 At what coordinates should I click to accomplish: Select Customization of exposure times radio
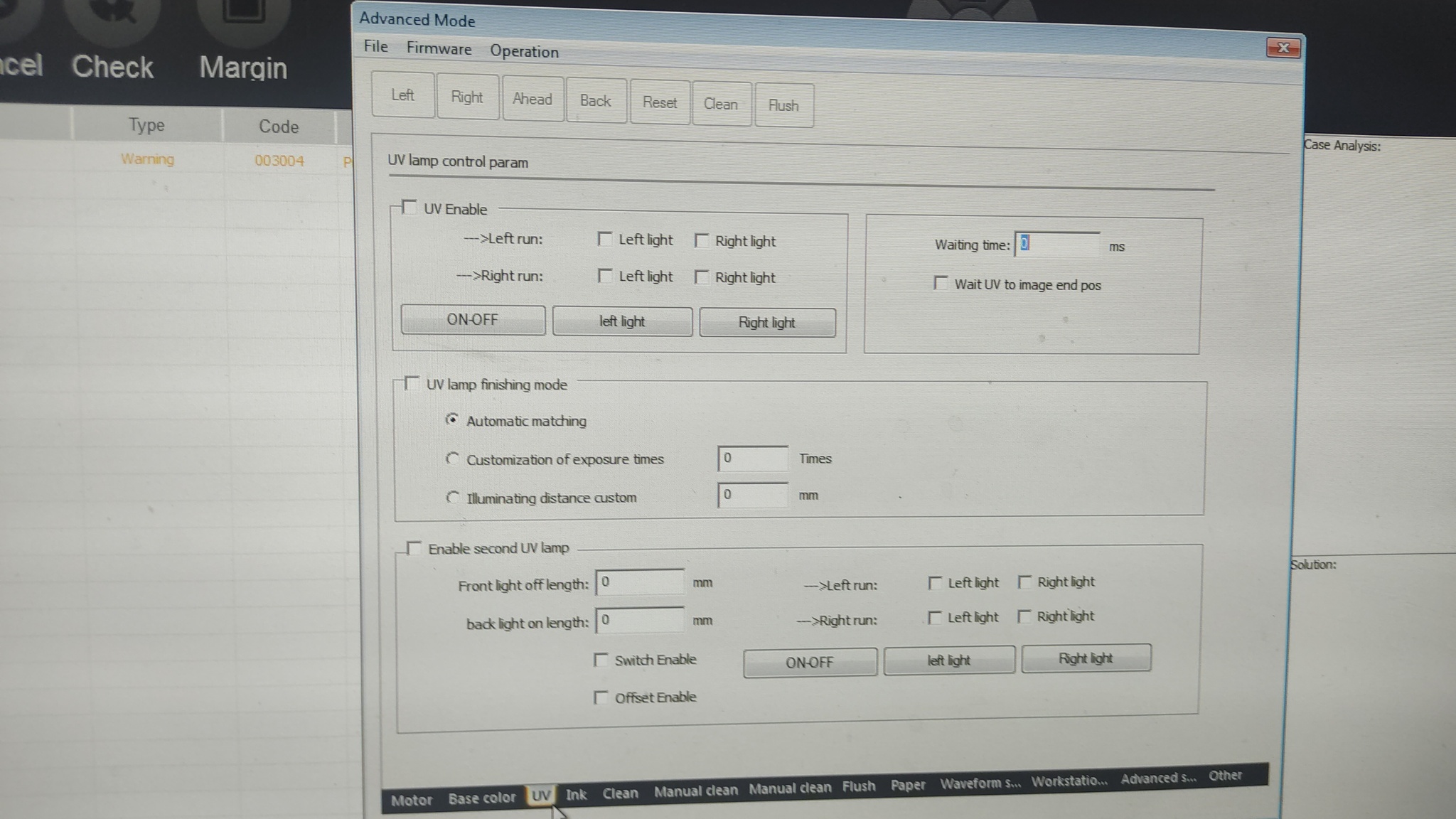452,459
